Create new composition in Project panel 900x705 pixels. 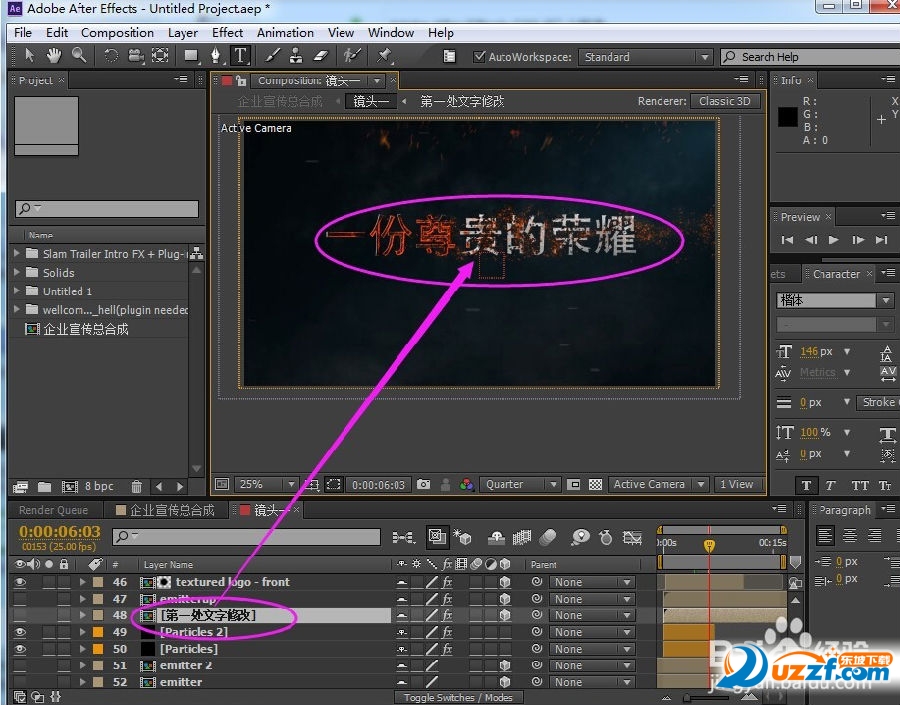(69, 487)
